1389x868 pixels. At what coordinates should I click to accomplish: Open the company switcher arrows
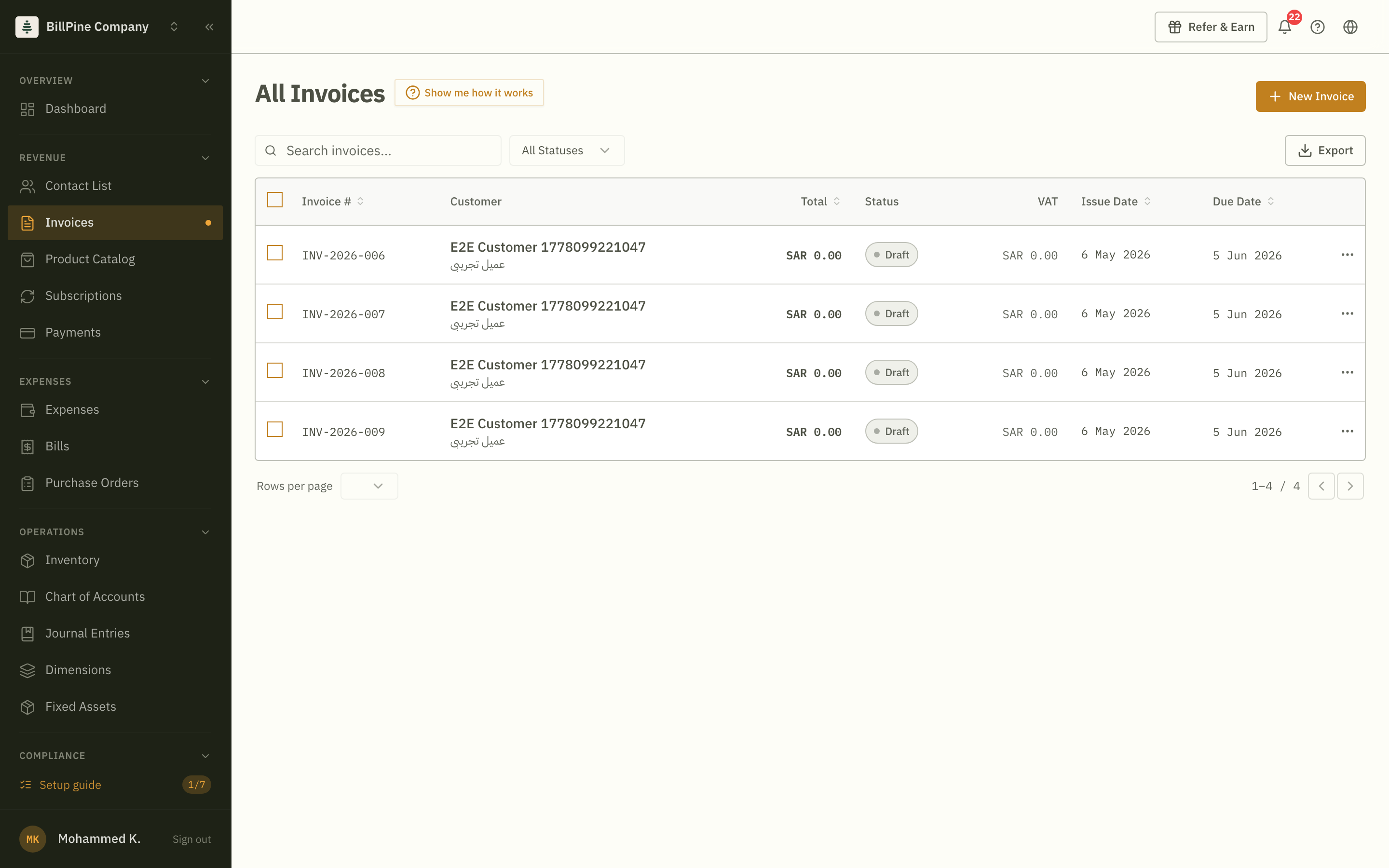174,27
